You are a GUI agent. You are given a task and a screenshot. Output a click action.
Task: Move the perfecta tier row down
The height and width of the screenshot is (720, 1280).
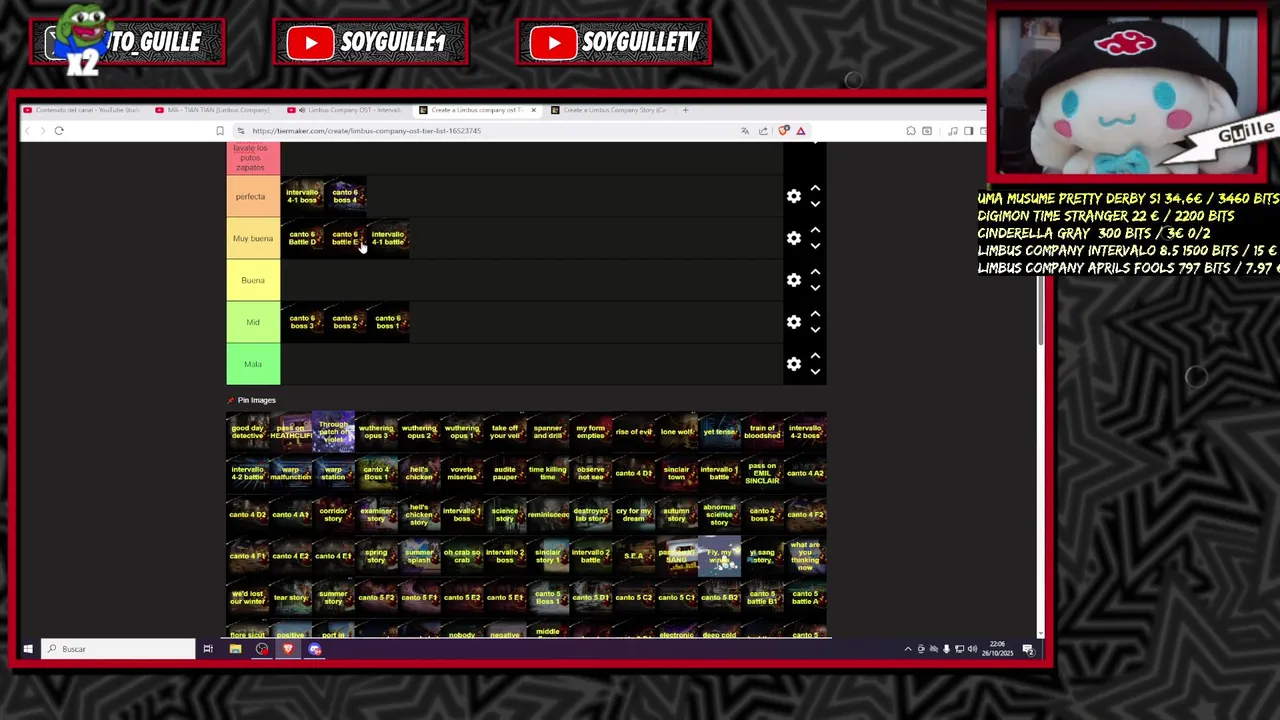(815, 204)
